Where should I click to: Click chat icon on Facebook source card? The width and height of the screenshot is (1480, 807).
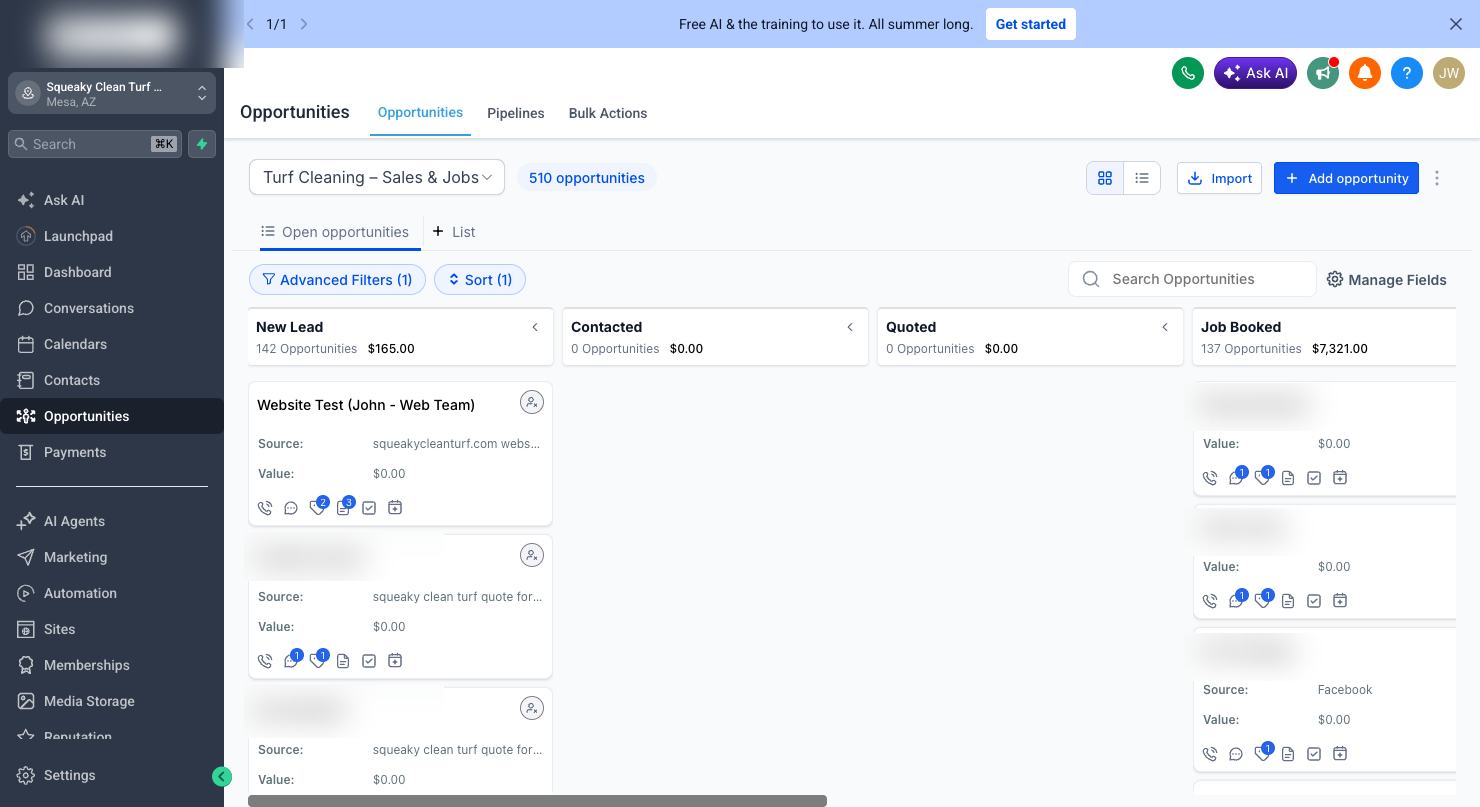tap(1236, 754)
